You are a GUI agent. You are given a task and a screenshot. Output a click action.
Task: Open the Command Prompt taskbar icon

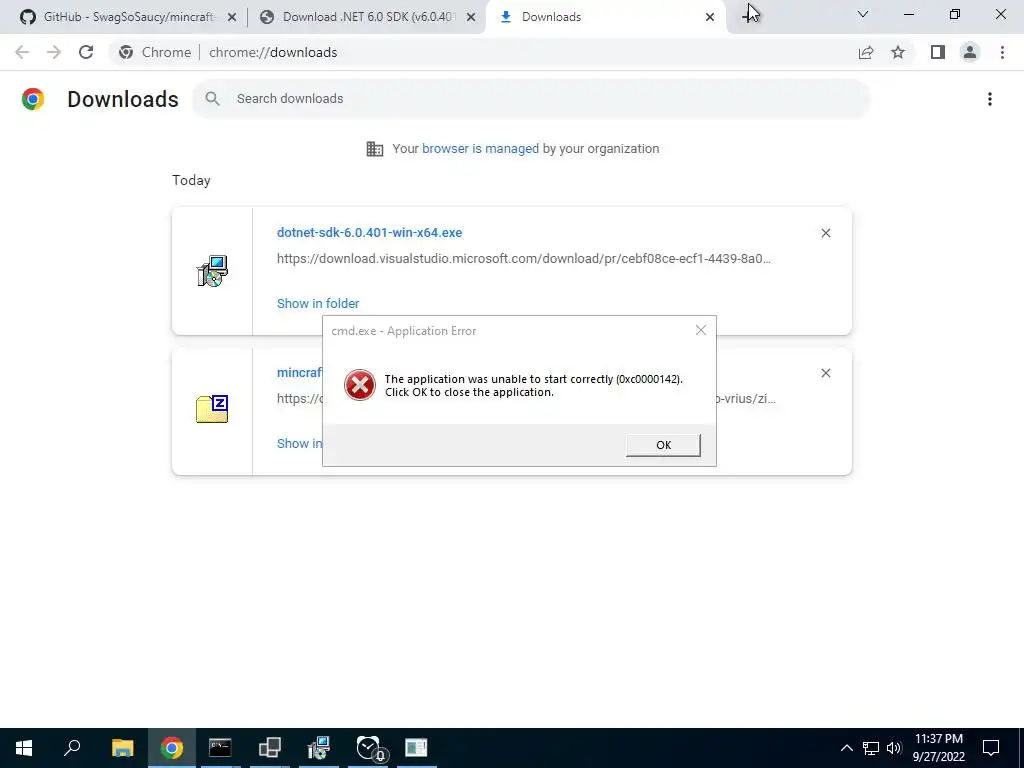pyautogui.click(x=220, y=748)
